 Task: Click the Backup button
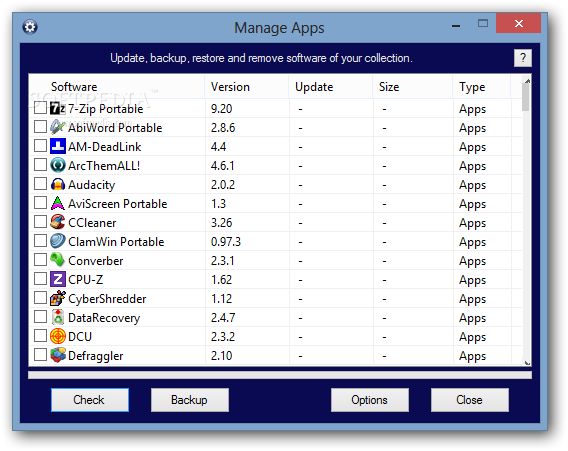190,400
